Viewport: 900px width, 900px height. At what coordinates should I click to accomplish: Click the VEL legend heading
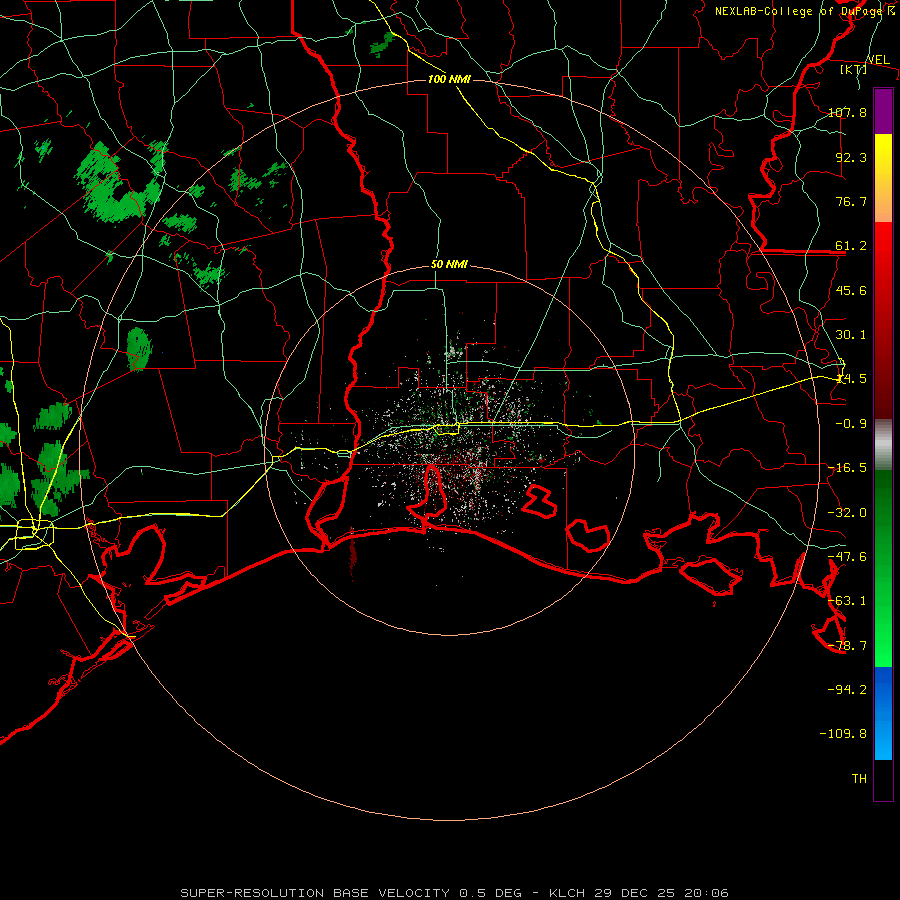tap(878, 60)
